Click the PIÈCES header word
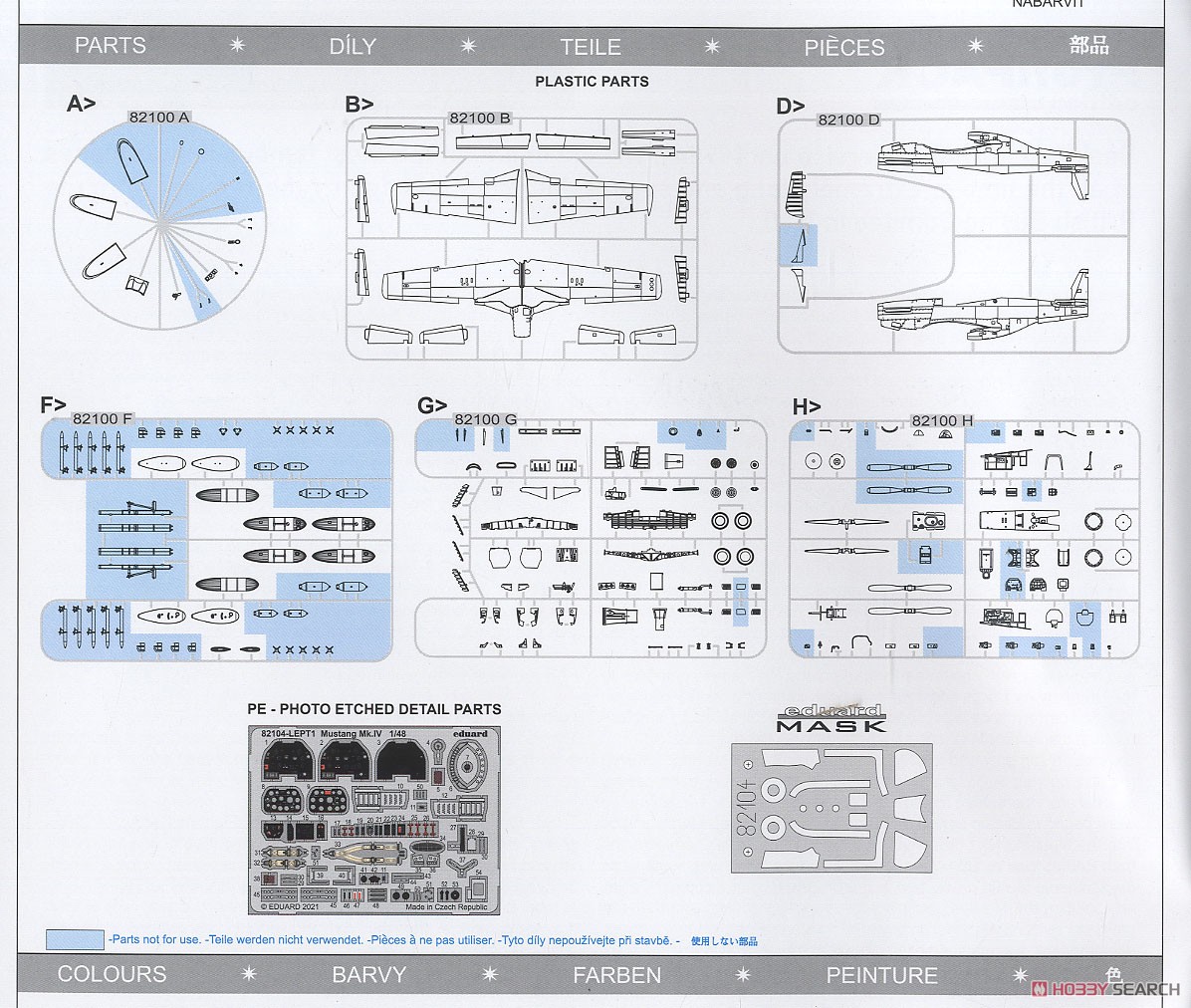Viewport: 1191px width, 1008px height. point(843,47)
